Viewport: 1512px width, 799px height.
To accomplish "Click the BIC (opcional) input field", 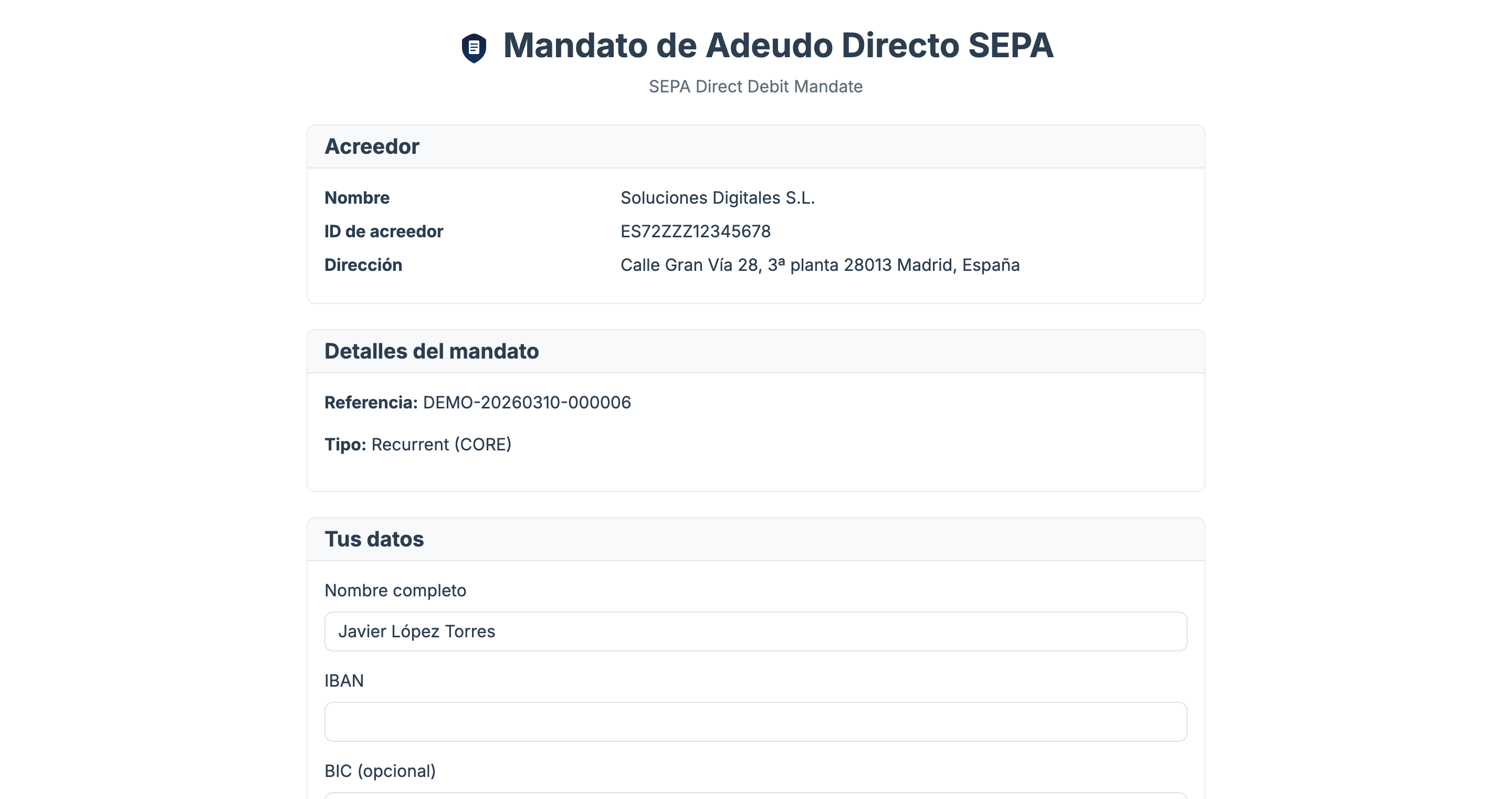I will [x=755, y=795].
